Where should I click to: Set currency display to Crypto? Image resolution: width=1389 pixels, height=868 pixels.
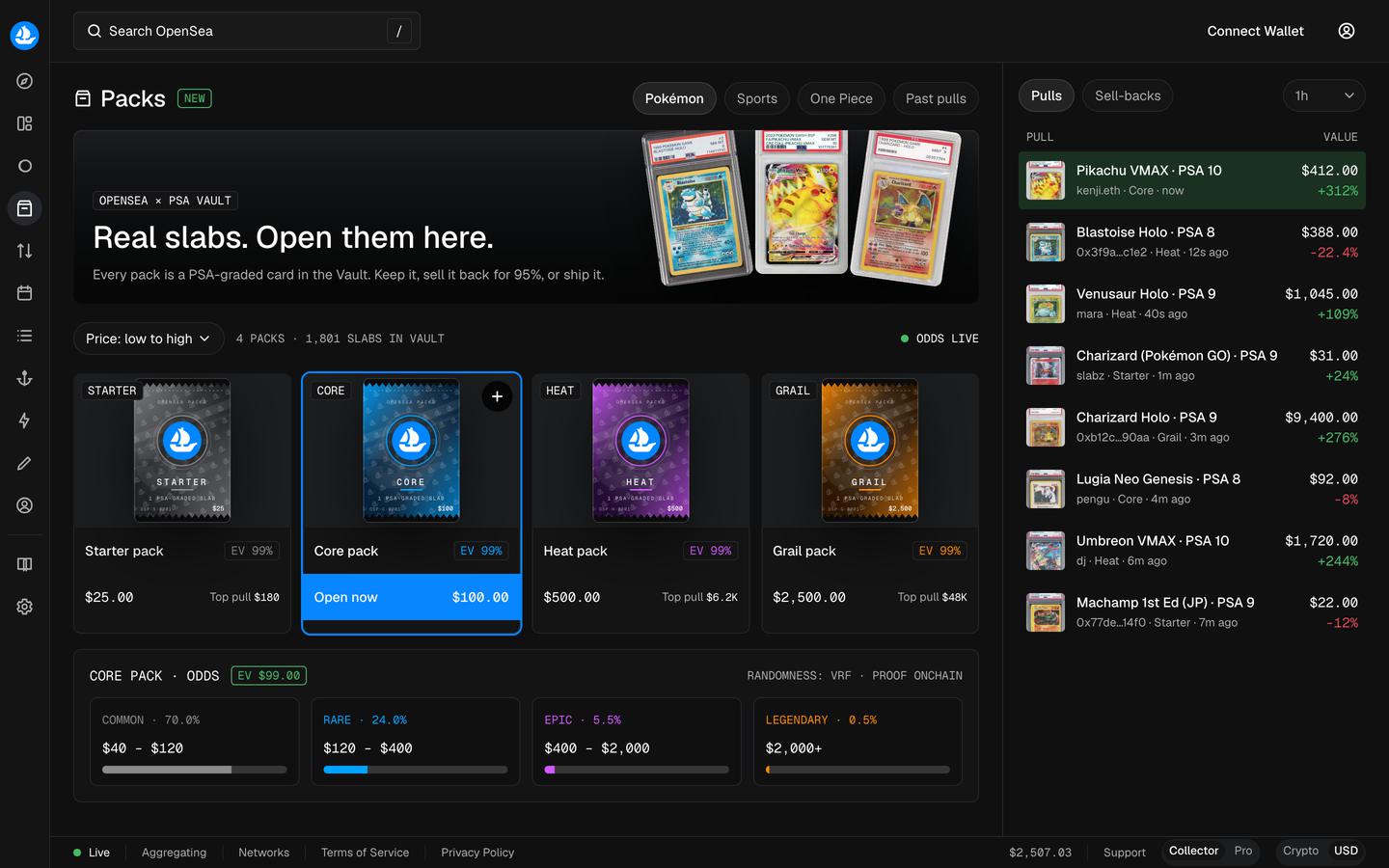1300,851
